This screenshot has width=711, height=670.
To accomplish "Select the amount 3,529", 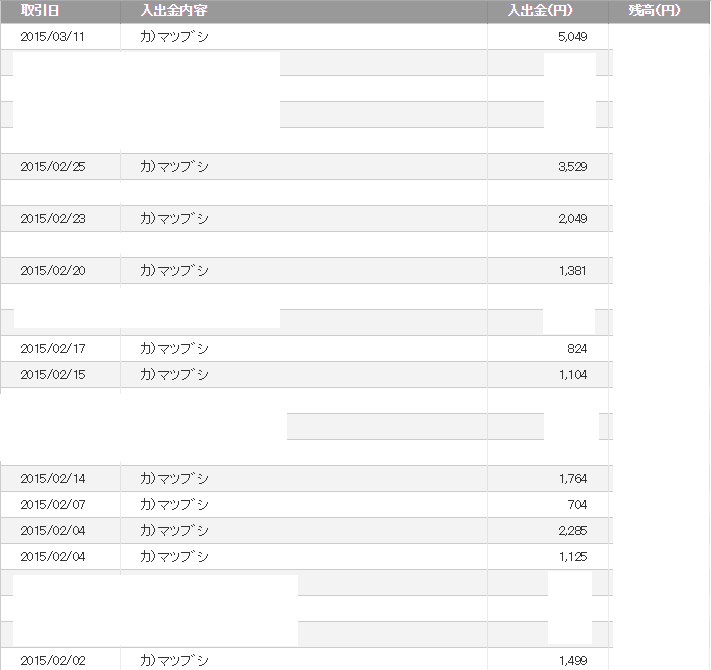I will point(573,166).
